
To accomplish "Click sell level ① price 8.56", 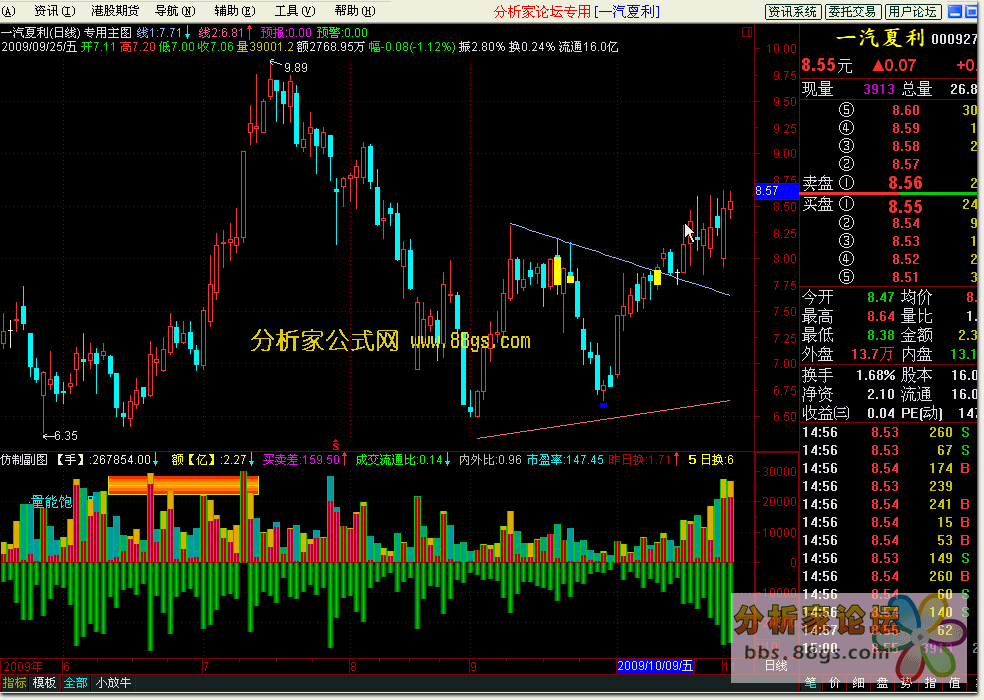I will (x=905, y=183).
